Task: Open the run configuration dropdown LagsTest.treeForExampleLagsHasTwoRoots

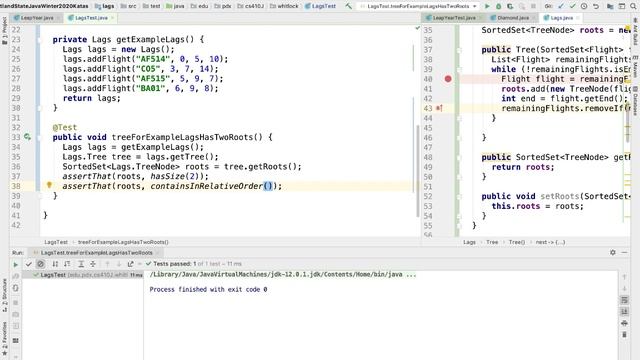Action: pyautogui.click(x=418, y=6)
